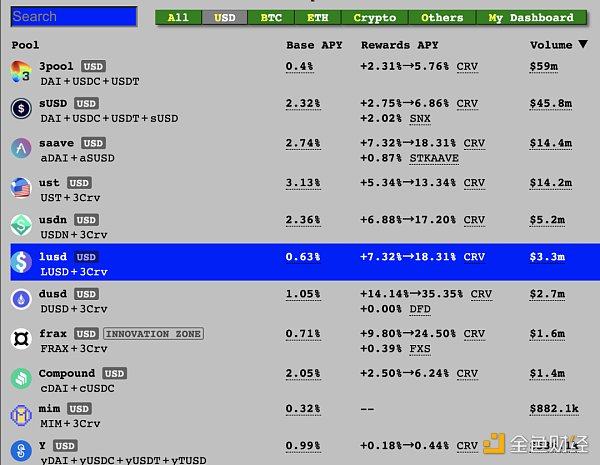Click saave volume $14.4m
600x465 pixels.
pyautogui.click(x=551, y=144)
